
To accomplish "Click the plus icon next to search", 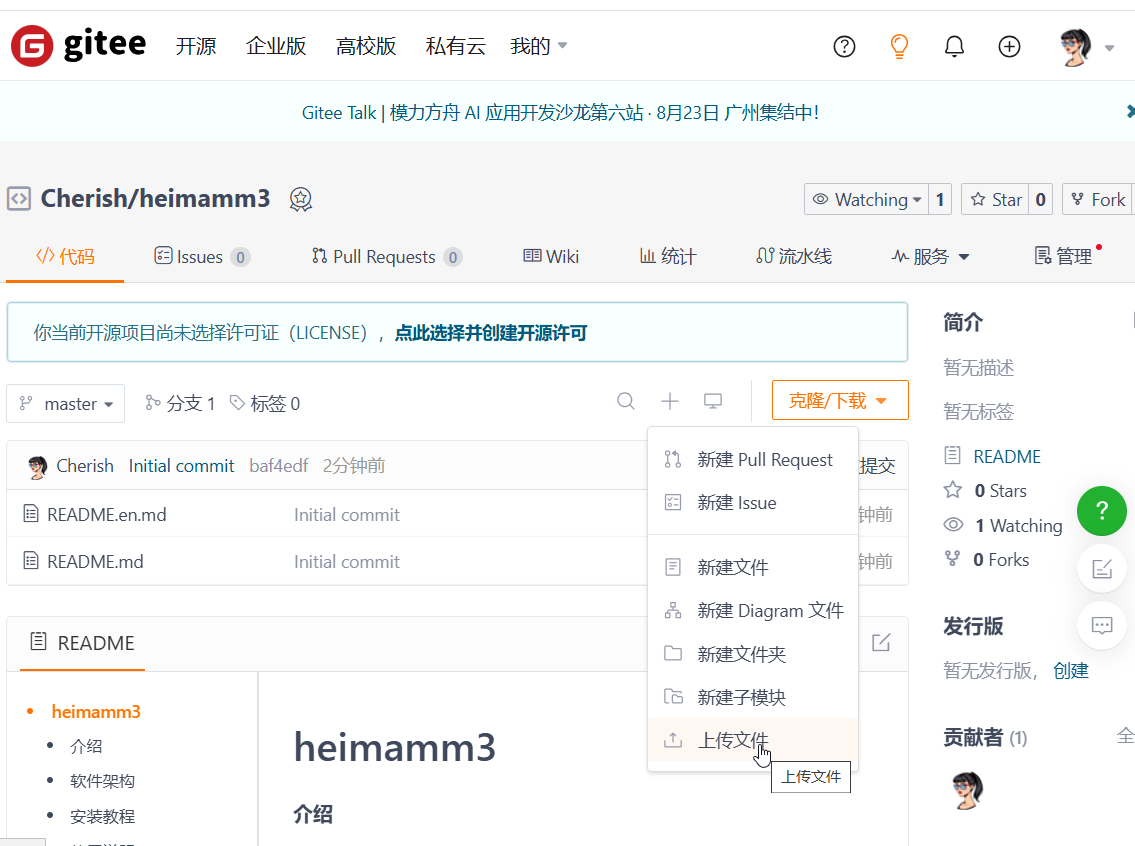I will 670,401.
